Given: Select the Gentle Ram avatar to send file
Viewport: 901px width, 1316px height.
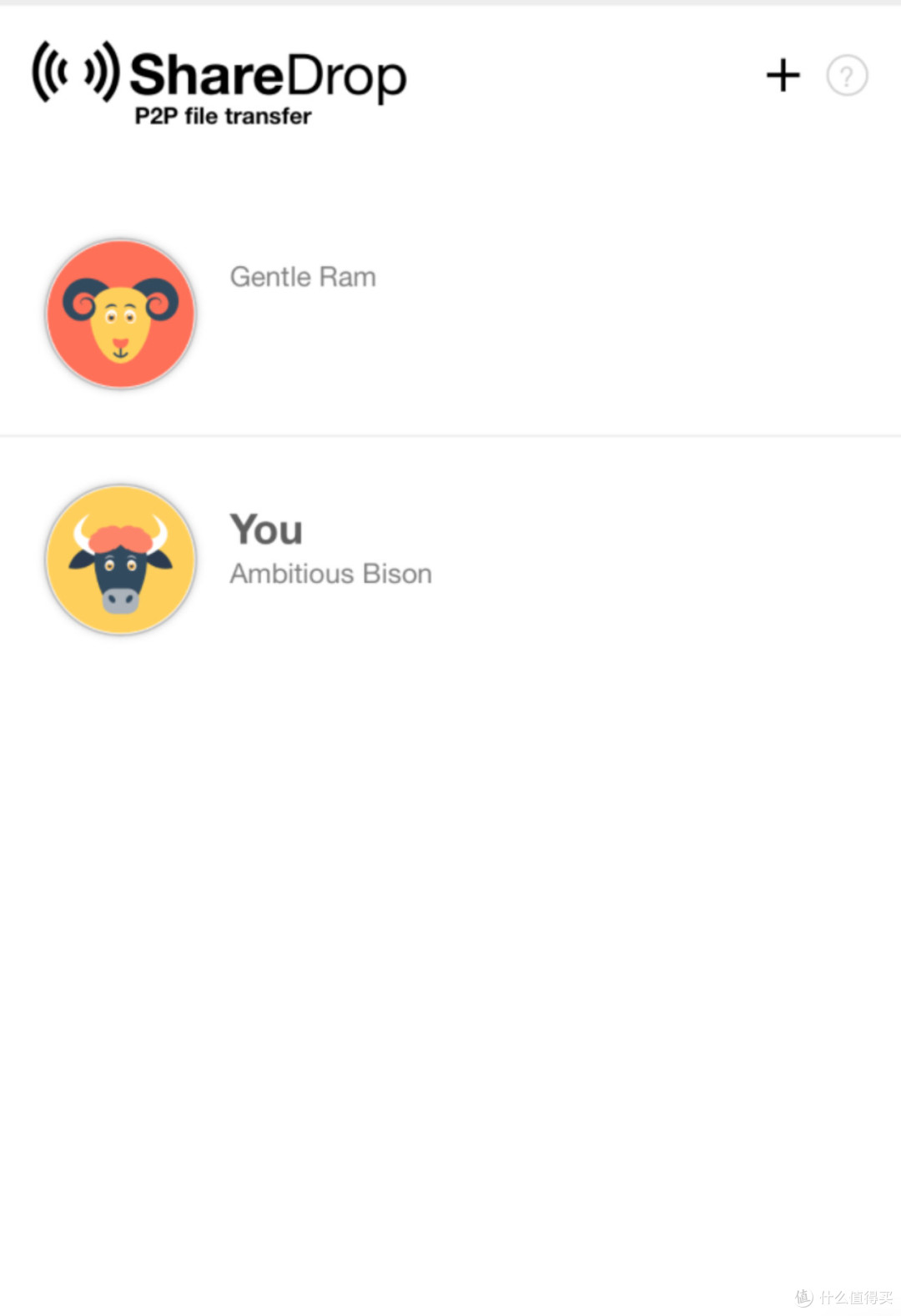Looking at the screenshot, I should 121,314.
